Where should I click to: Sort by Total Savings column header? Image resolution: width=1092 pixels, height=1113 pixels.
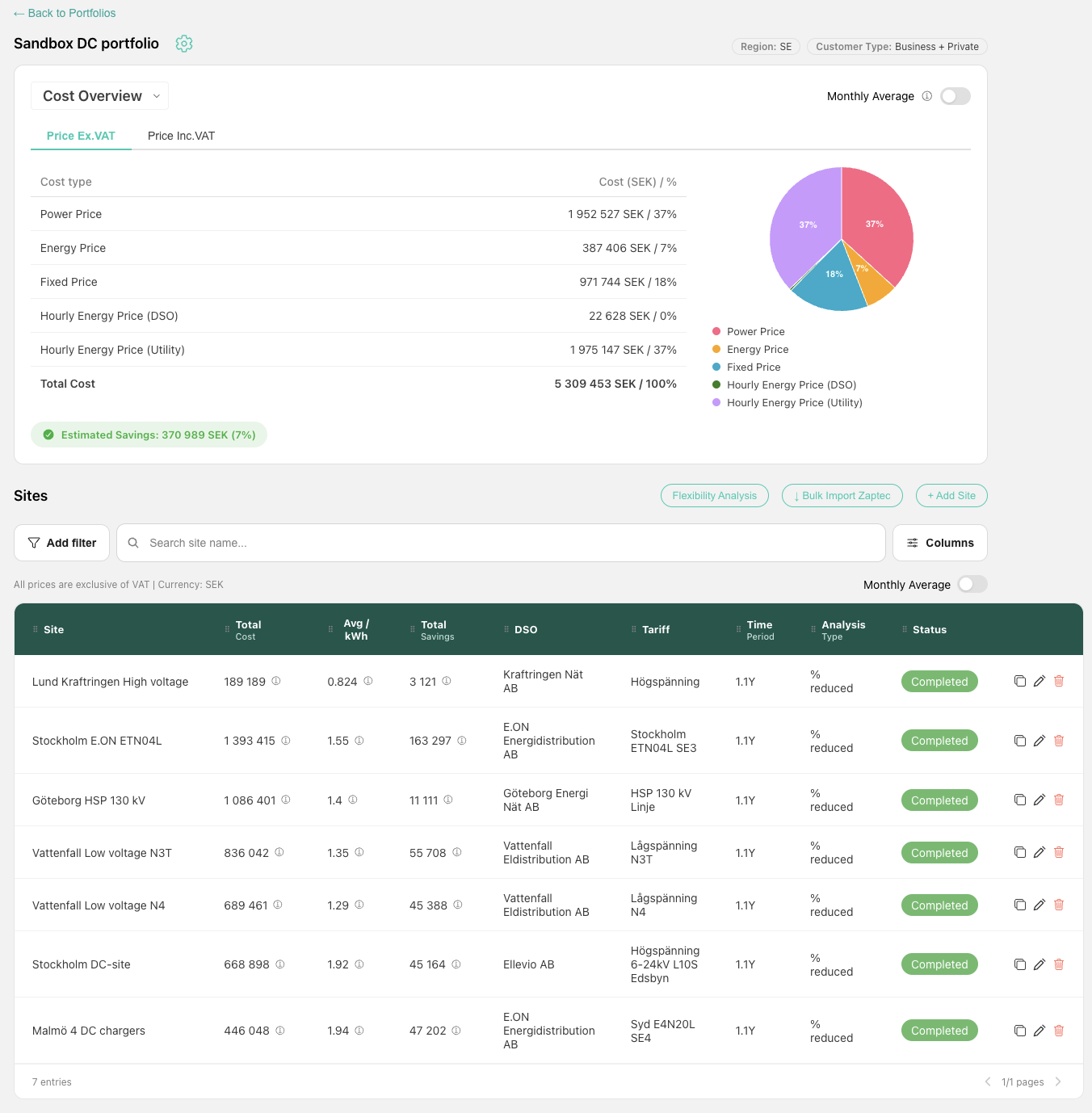click(x=437, y=630)
